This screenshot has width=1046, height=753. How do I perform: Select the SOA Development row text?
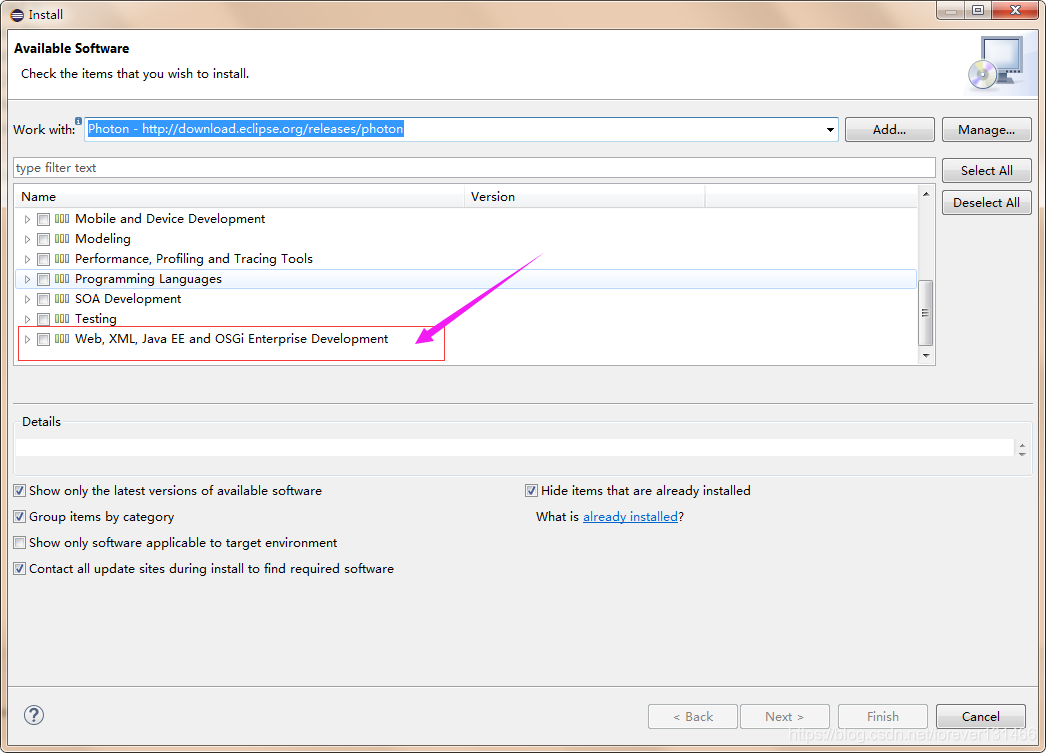[128, 299]
